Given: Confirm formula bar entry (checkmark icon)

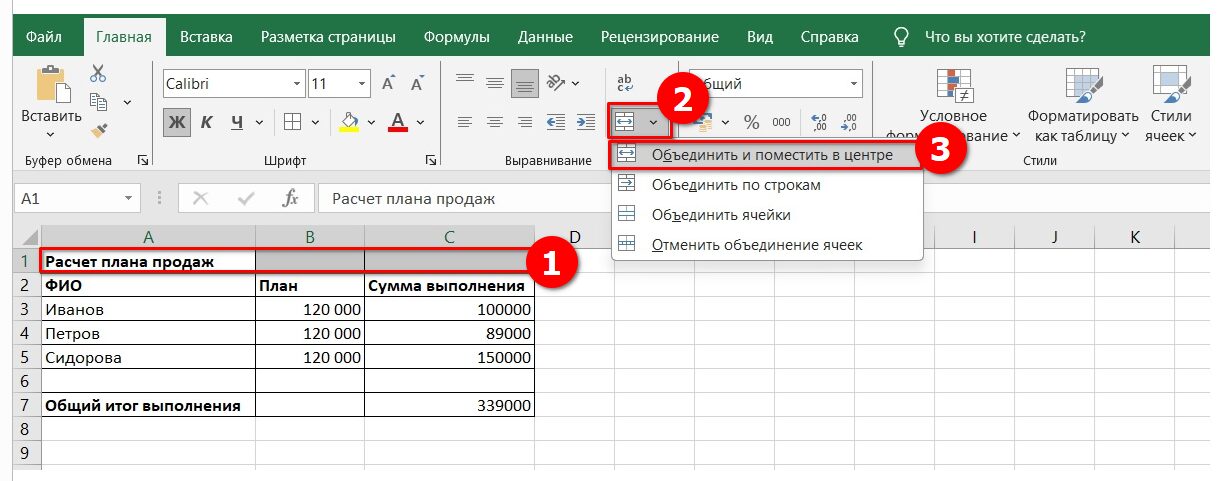Looking at the screenshot, I should 246,199.
